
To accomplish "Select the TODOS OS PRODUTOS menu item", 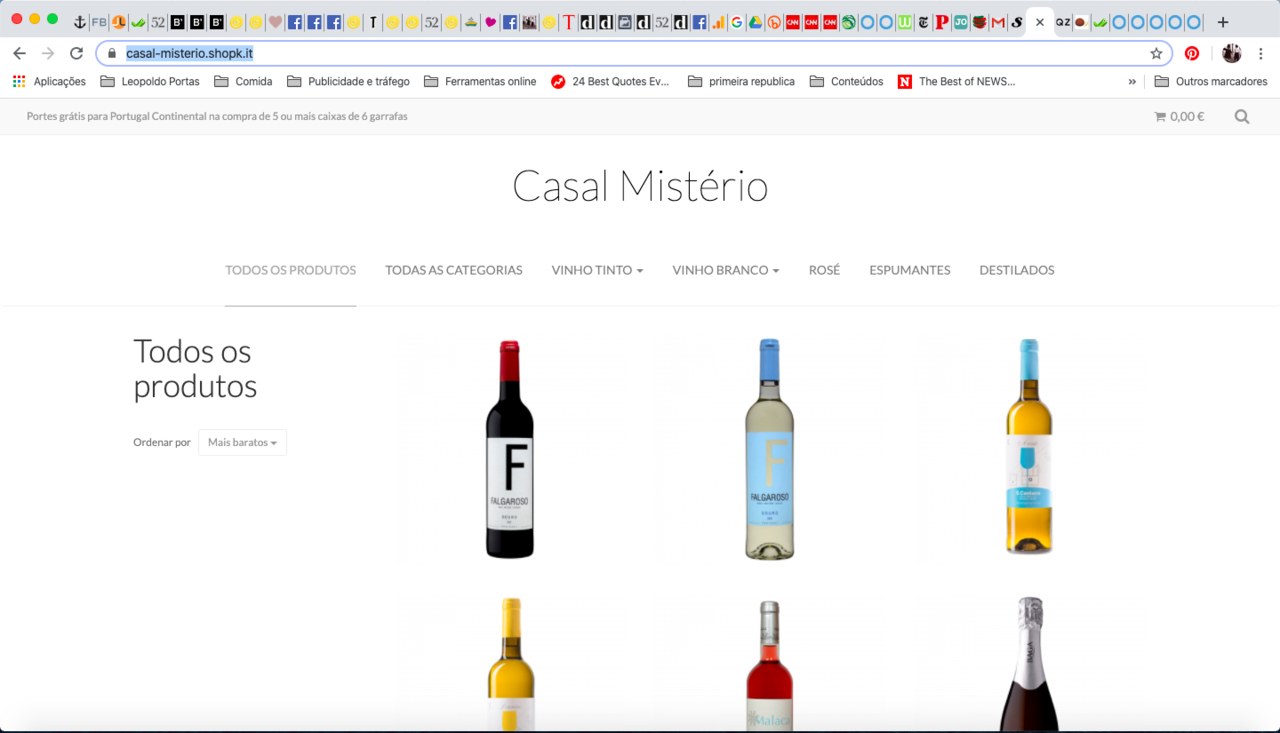I will [290, 270].
